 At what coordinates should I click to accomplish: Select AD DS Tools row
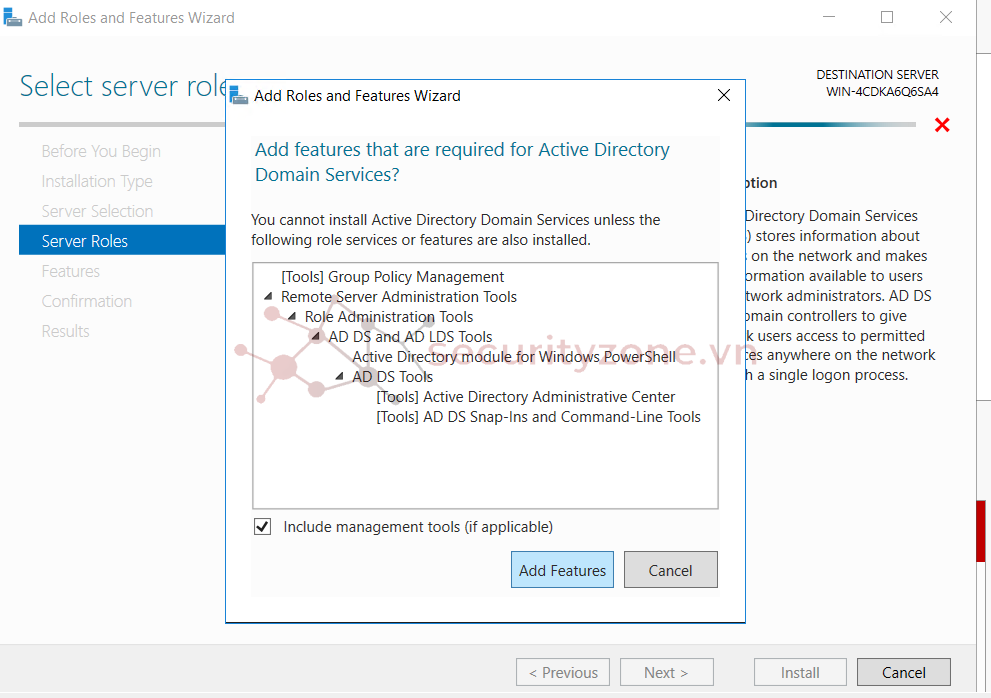(x=392, y=377)
